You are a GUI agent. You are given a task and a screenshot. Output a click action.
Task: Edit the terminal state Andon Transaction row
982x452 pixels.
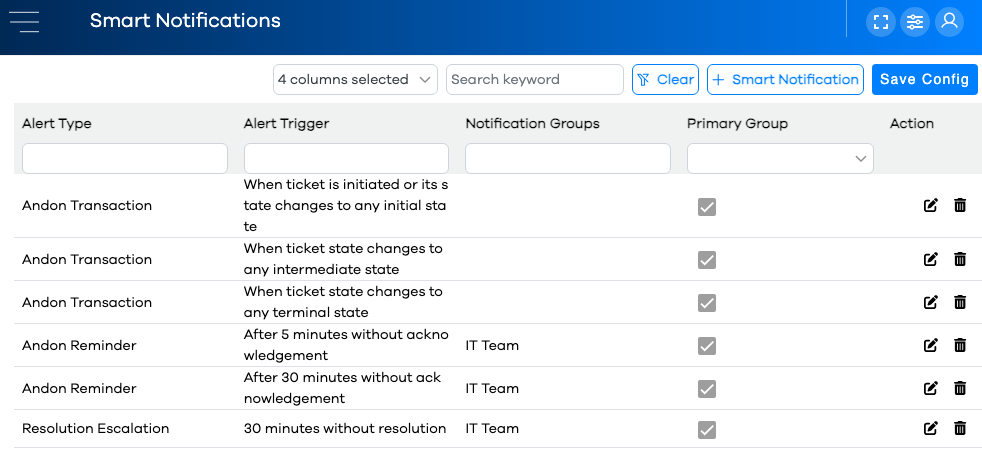pos(931,302)
